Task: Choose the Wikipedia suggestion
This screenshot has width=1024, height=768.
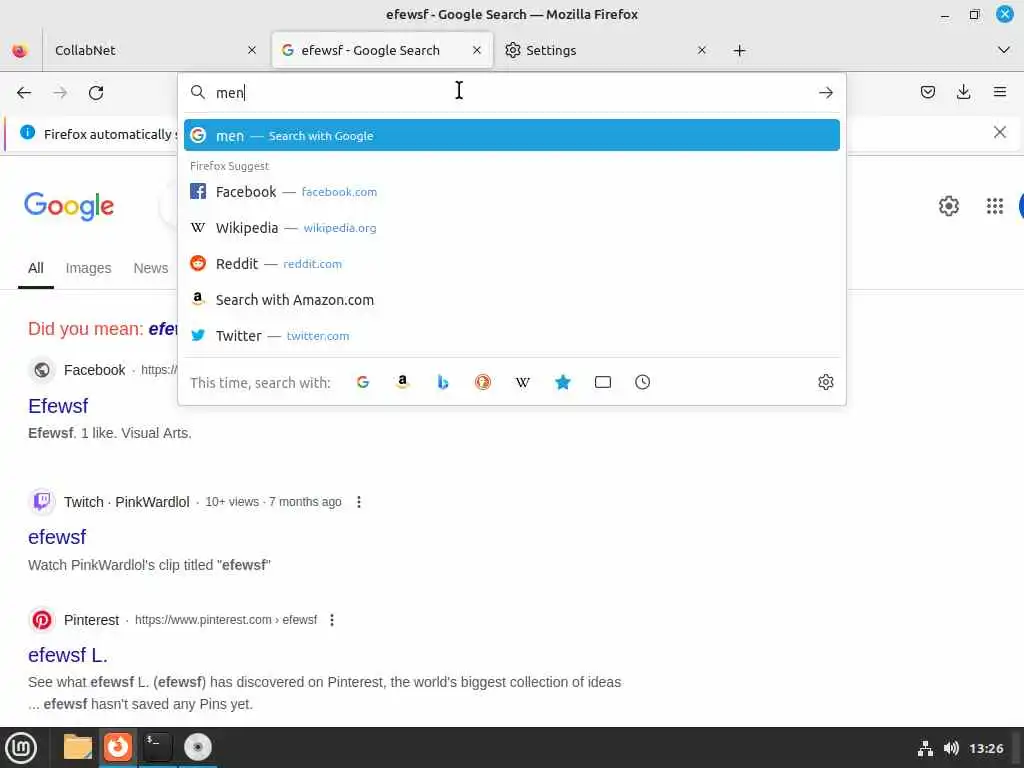Action: click(x=511, y=228)
